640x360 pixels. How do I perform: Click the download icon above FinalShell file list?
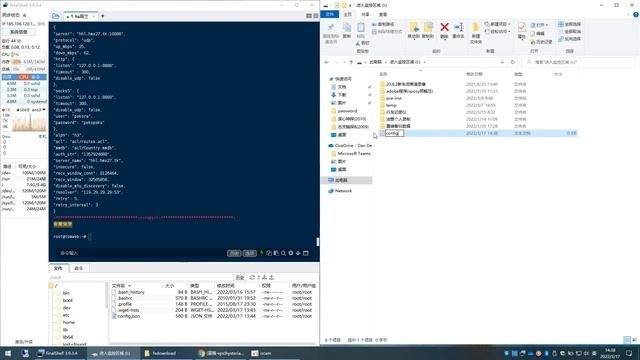[265, 278]
